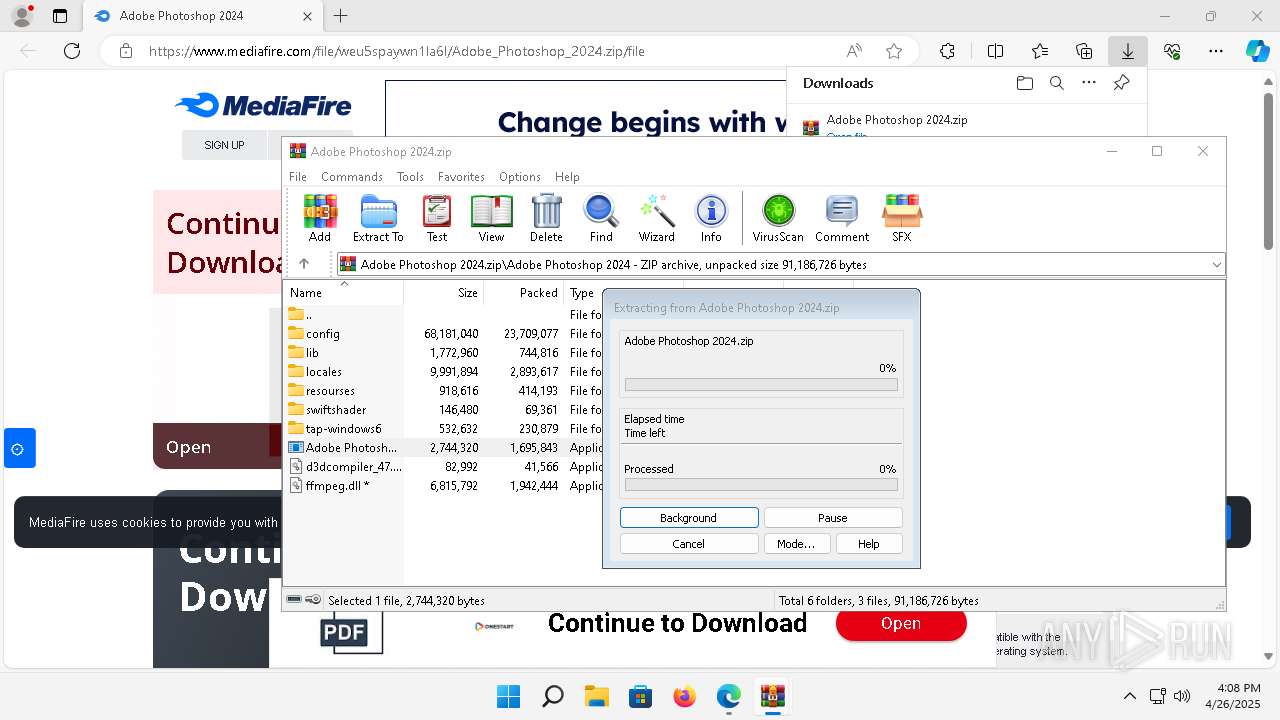Click the Delete trash icon in WinRAR

tap(546, 218)
